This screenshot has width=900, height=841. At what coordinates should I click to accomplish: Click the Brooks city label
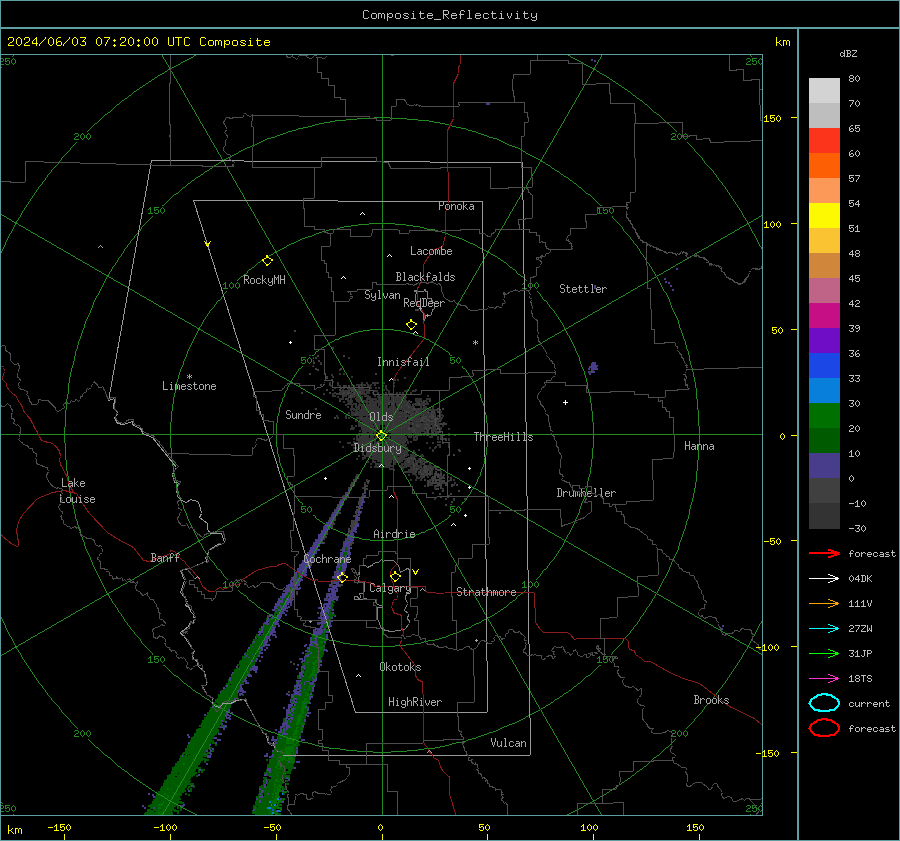pyautogui.click(x=711, y=700)
